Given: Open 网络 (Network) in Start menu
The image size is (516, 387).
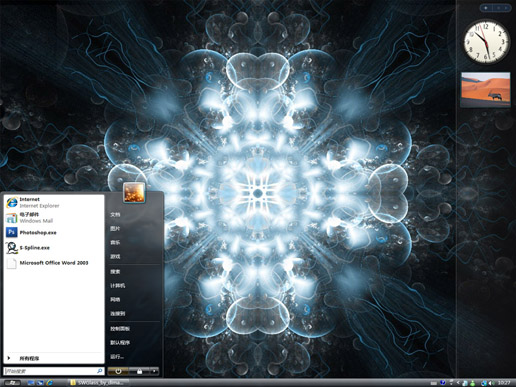Looking at the screenshot, I should pos(115,300).
